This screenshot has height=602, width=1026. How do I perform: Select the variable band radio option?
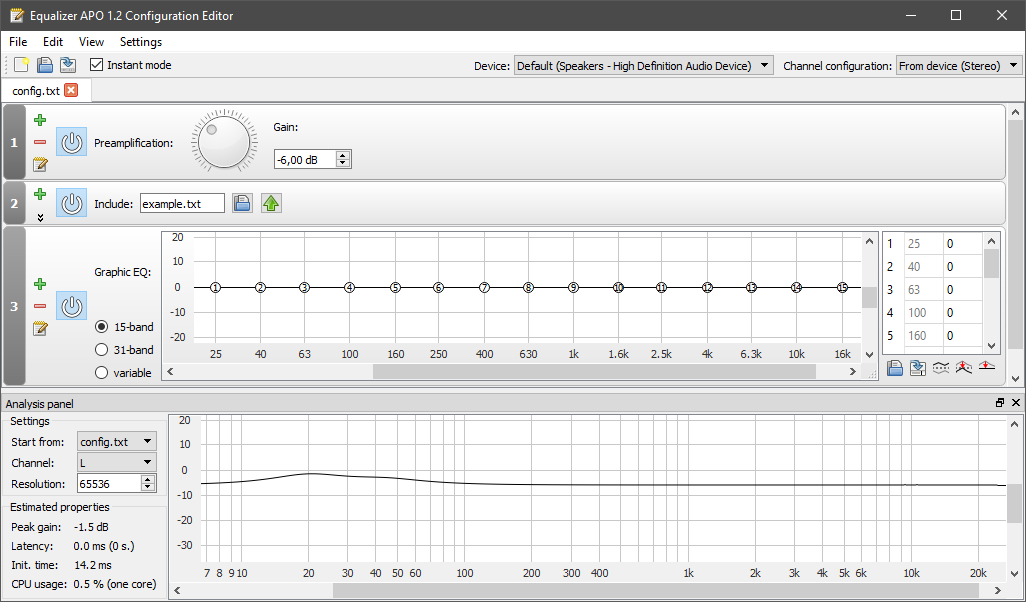point(101,372)
